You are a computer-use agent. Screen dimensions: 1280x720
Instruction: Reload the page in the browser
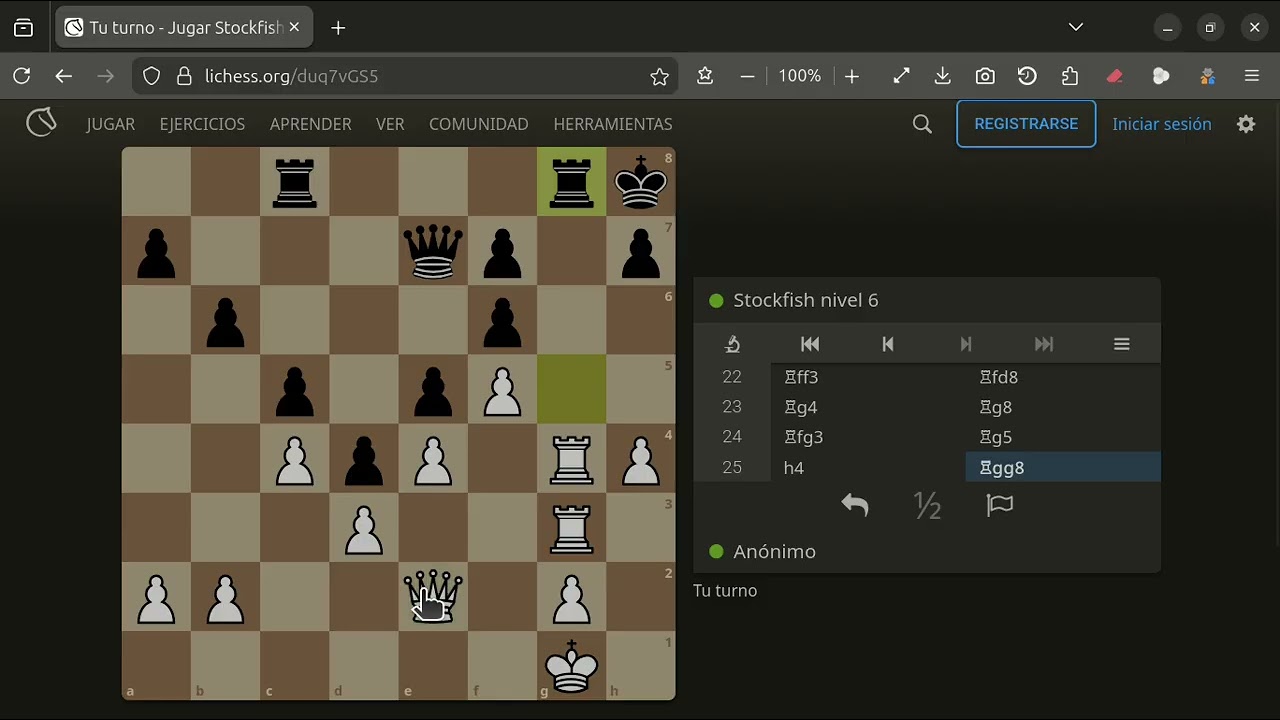point(22,76)
